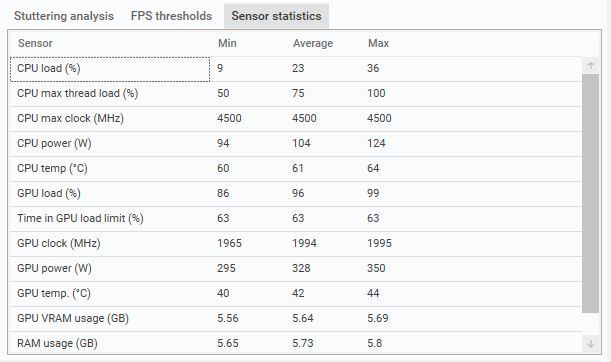The image size is (611, 362).
Task: Select the CPU temp (°C) row
Action: pos(296,169)
